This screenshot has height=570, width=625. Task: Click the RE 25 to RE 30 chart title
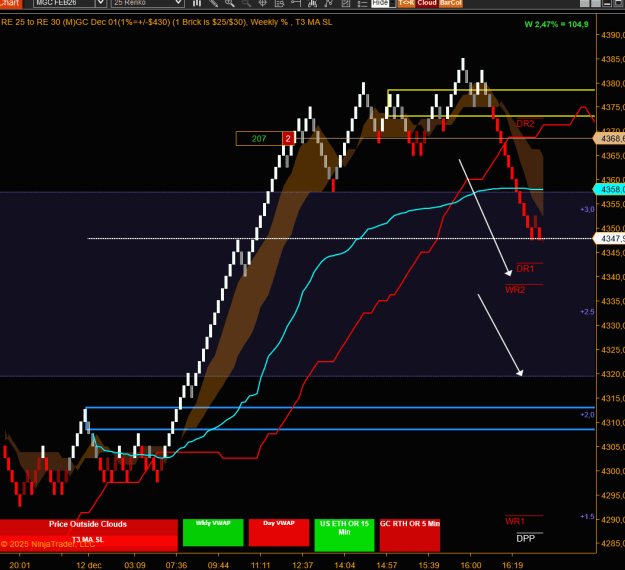(167, 22)
